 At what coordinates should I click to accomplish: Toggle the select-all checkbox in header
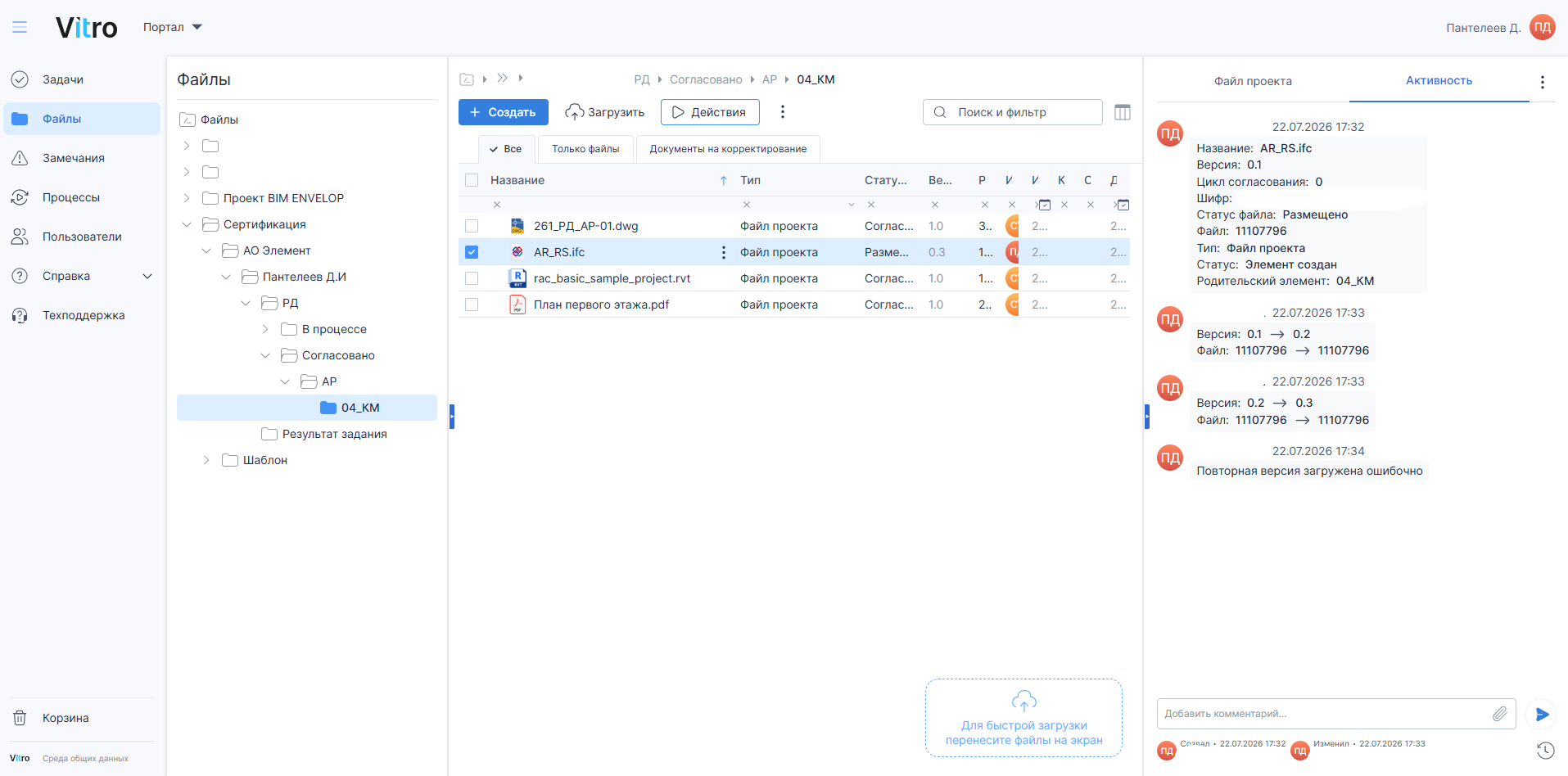point(472,180)
